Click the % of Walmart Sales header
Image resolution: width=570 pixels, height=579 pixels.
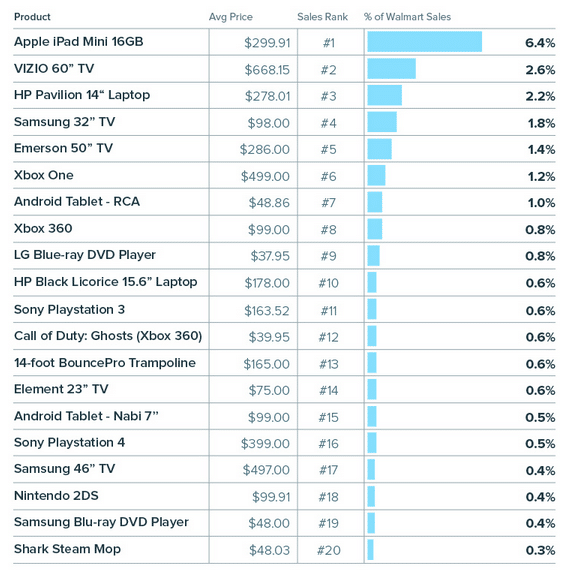(x=407, y=17)
